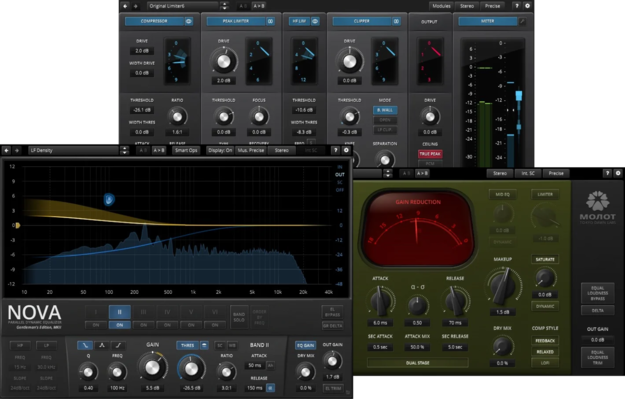Click the link icon beside Peak Limiter module
Image resolution: width=625 pixels, height=399 pixels.
tap(271, 21)
